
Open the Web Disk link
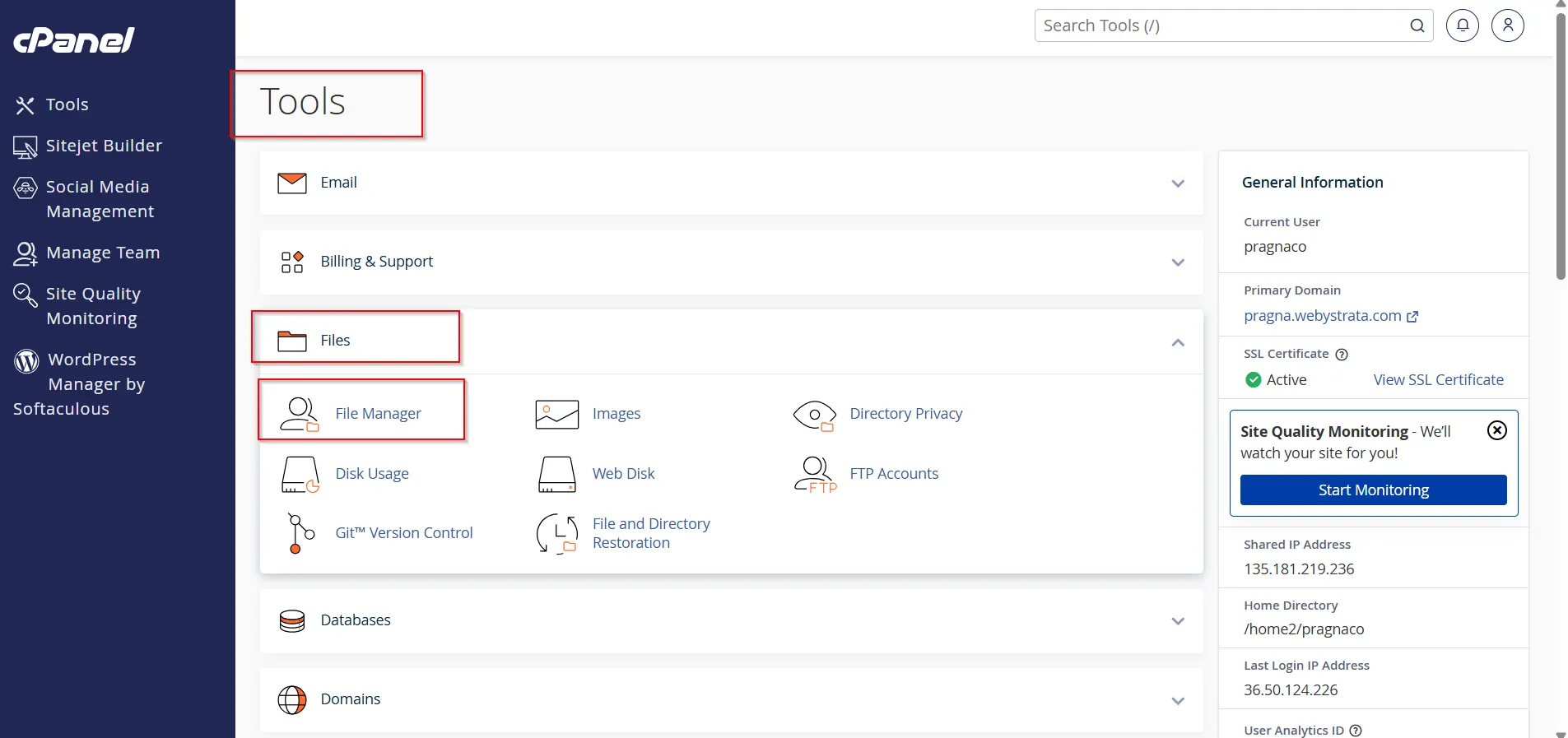click(x=624, y=474)
